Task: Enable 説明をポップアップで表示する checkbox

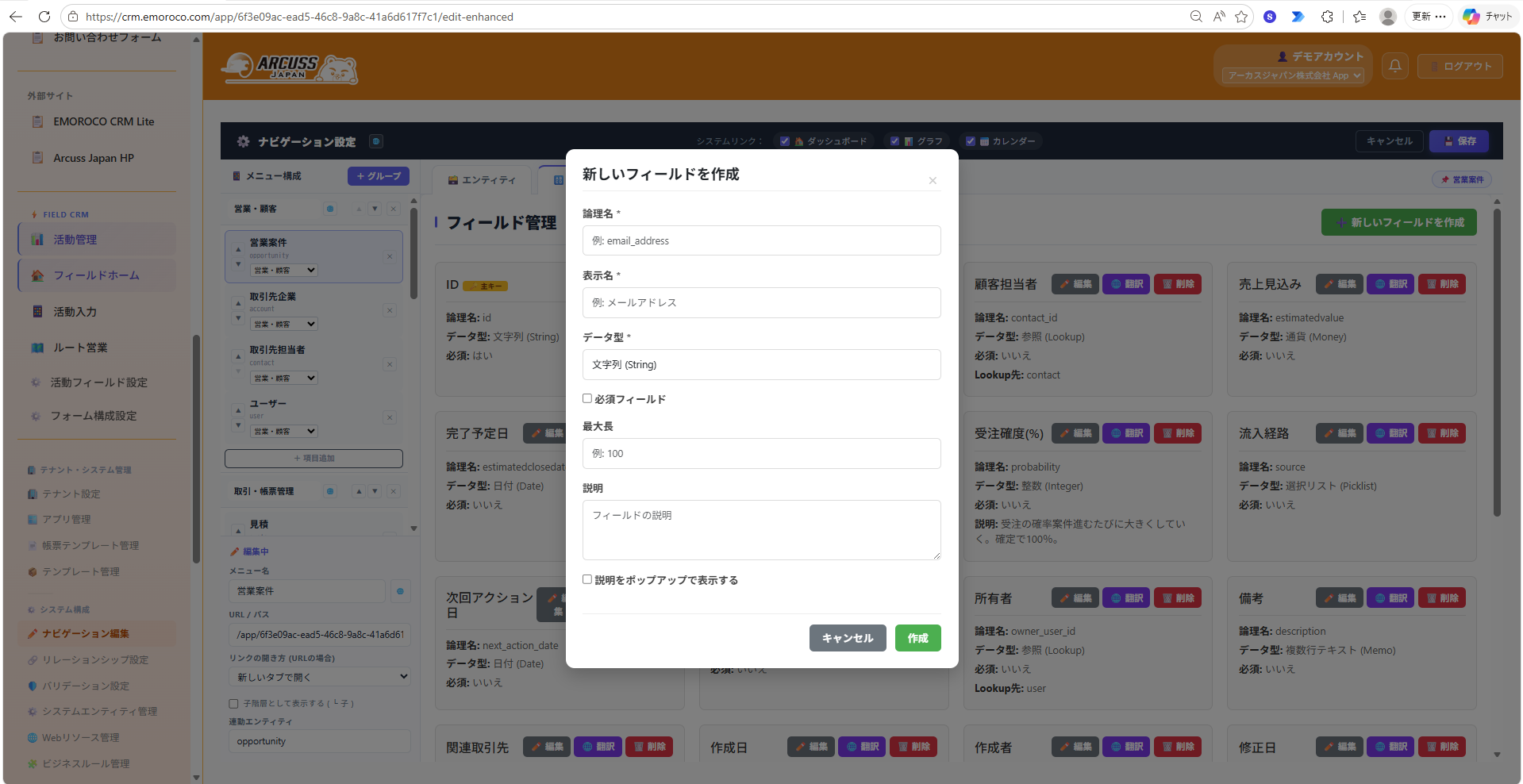Action: (587, 579)
